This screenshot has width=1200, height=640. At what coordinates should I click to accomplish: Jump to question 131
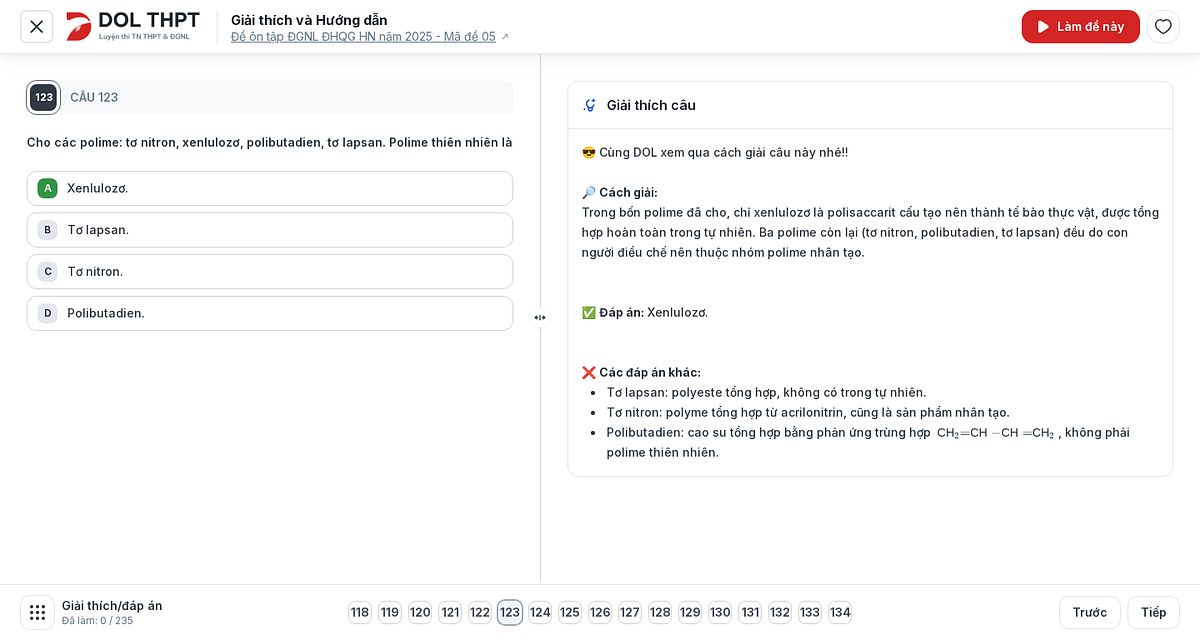(x=750, y=612)
